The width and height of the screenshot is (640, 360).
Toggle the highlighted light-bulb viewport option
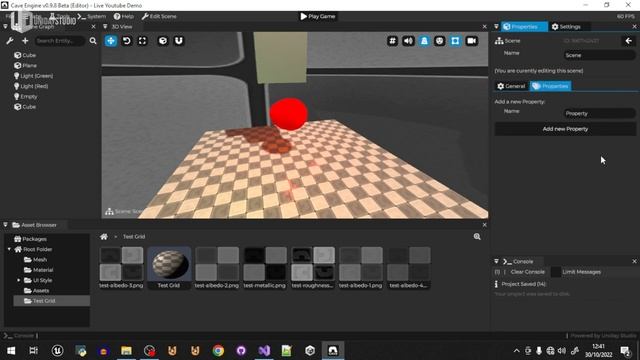click(424, 41)
